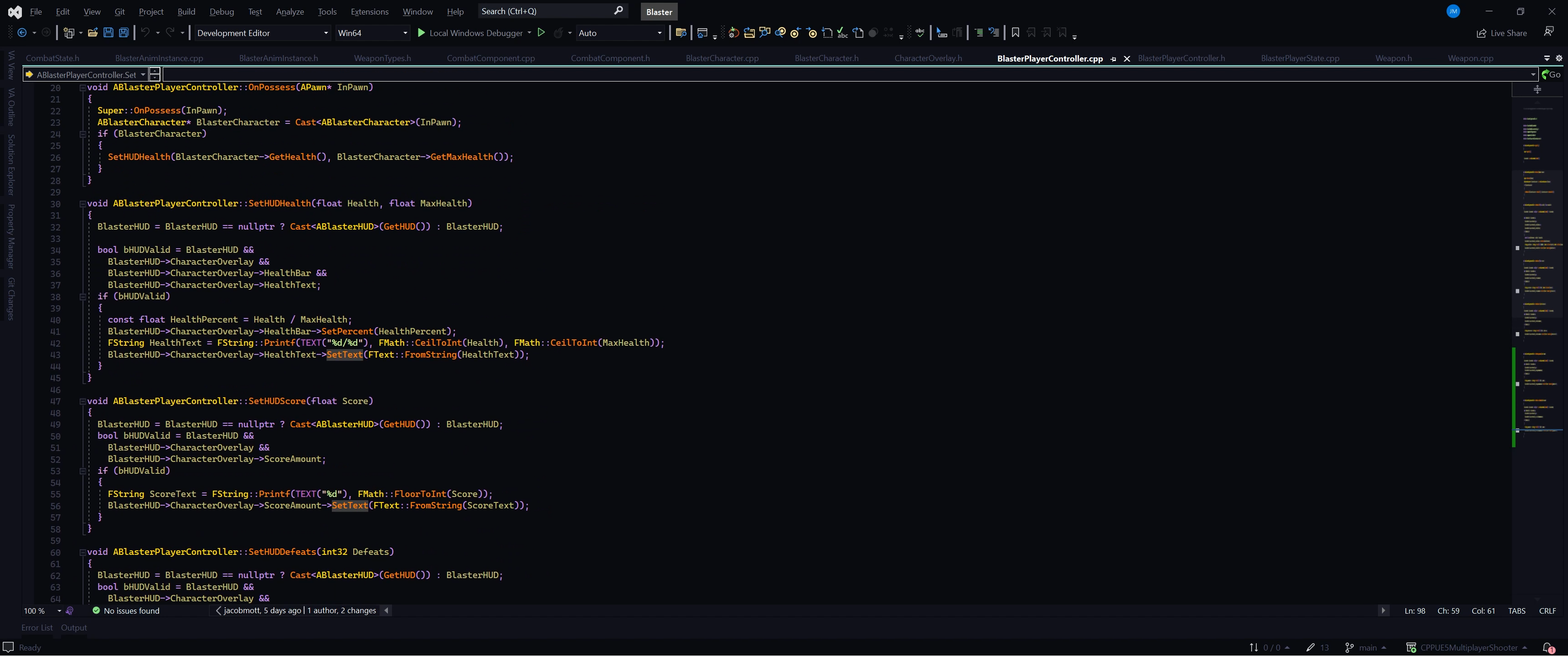Screen dimensions: 1568x656
Task: Open the notifications bell in the status bar
Action: [x=1548, y=647]
